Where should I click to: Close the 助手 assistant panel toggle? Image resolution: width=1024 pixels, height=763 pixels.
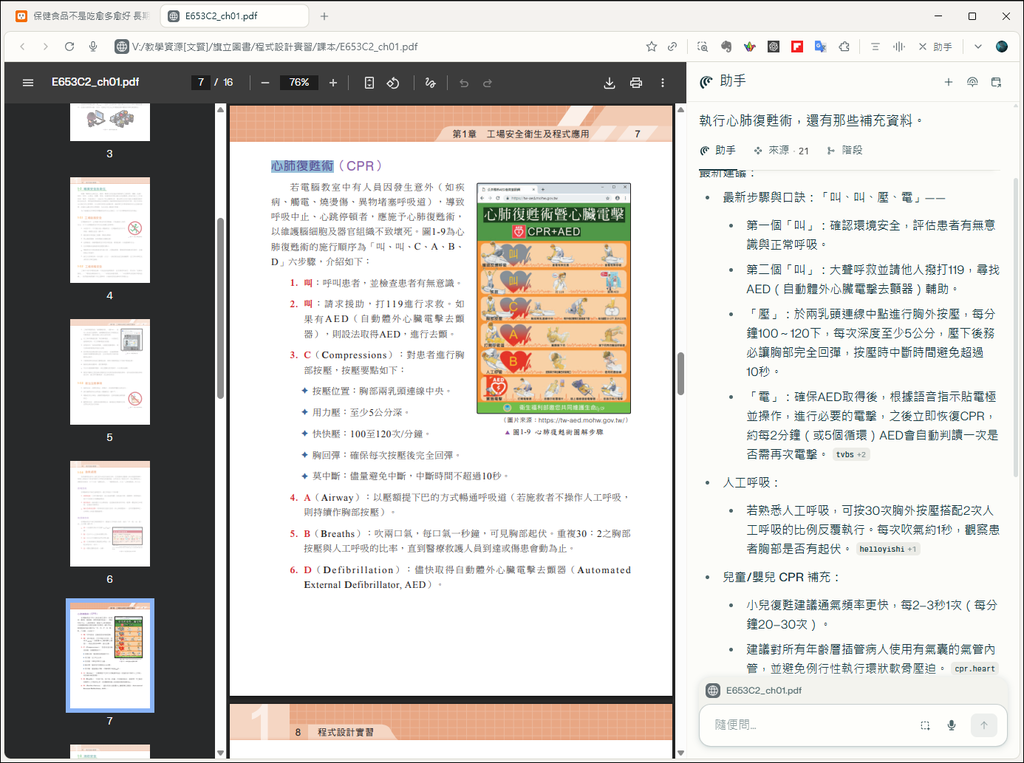point(935,46)
